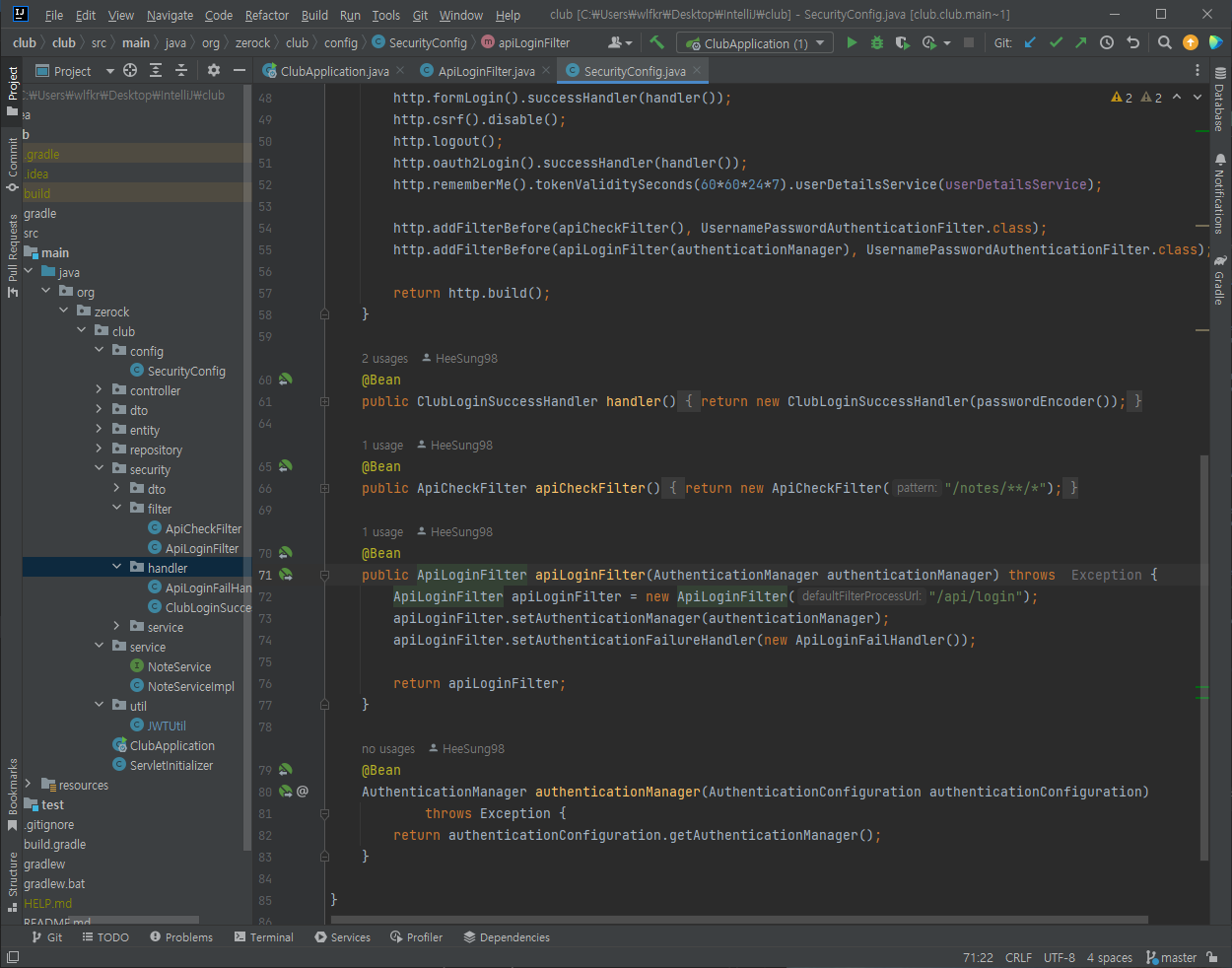
Task: Run ClubApplication with coverage
Action: [x=902, y=42]
